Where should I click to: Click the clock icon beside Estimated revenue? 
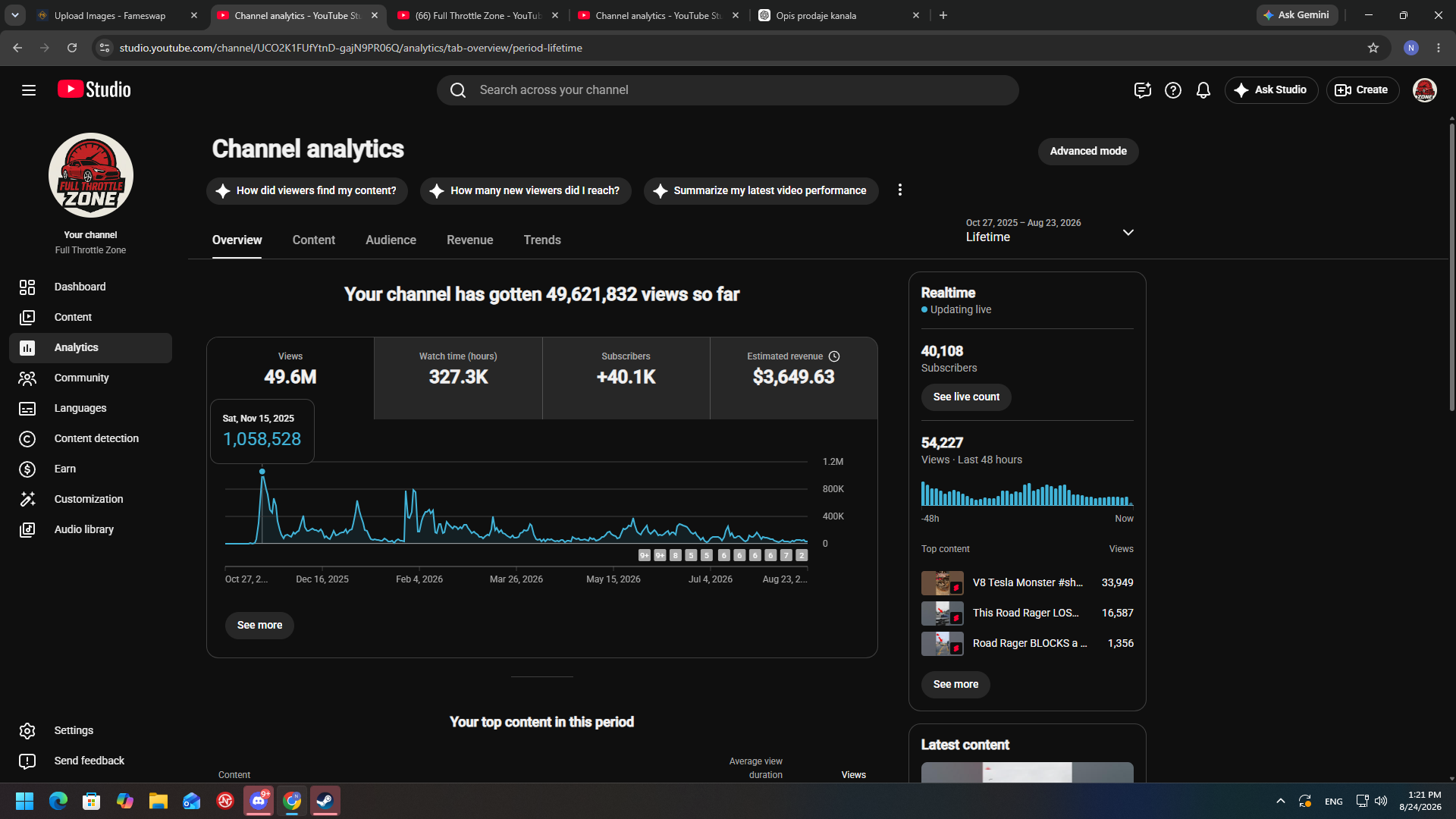tap(834, 356)
